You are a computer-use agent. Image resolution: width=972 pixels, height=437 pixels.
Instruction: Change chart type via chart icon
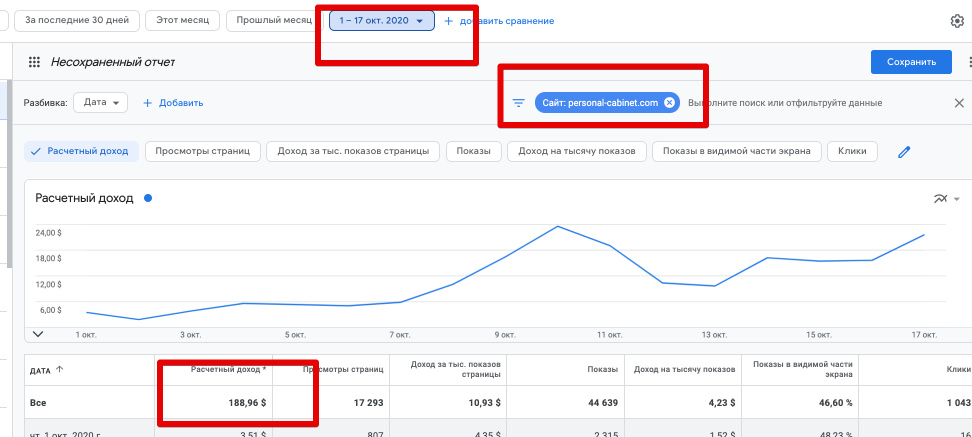tap(940, 199)
